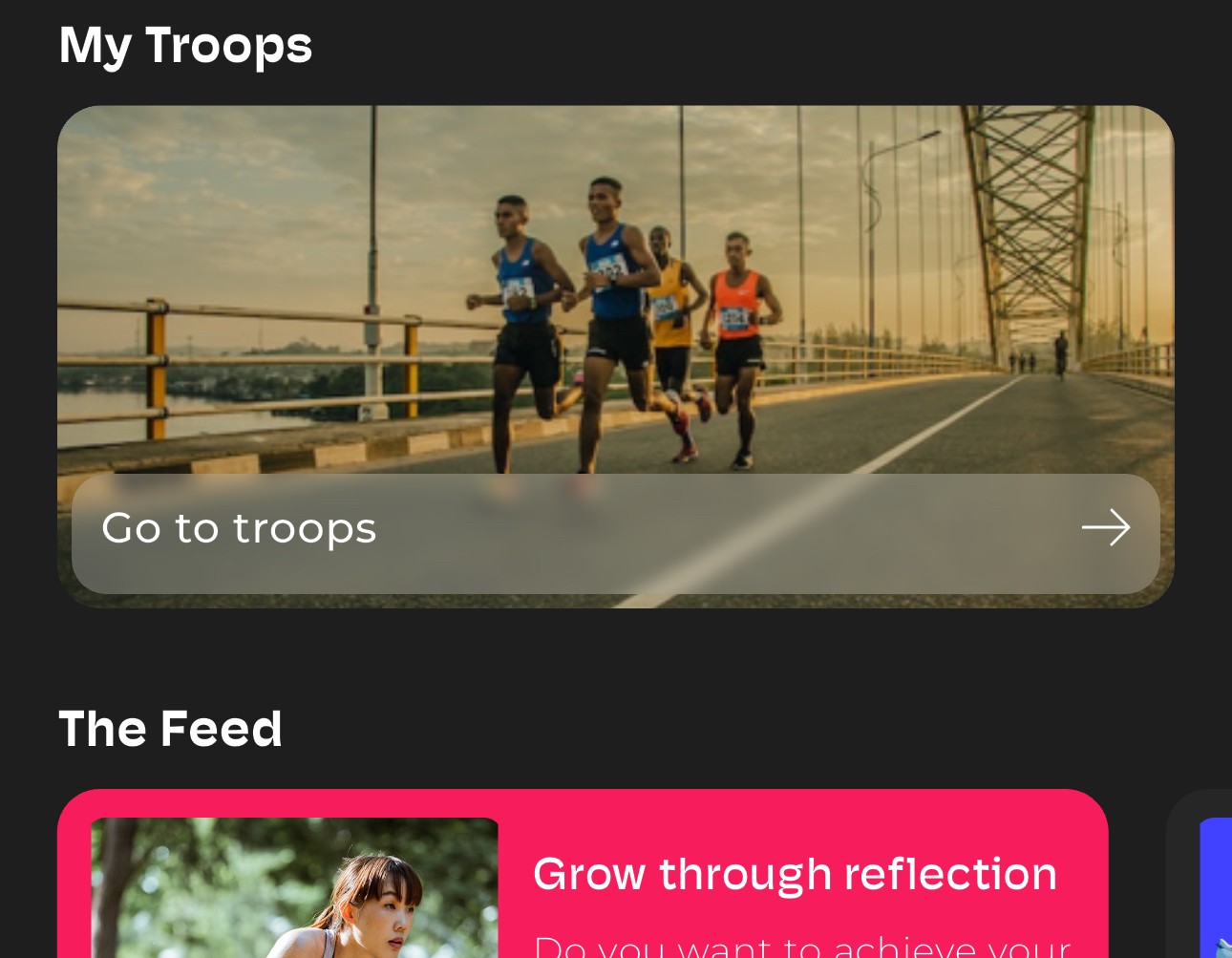Tap the blue thumbnail on next card
This screenshot has height=958, width=1232.
coord(1216,888)
